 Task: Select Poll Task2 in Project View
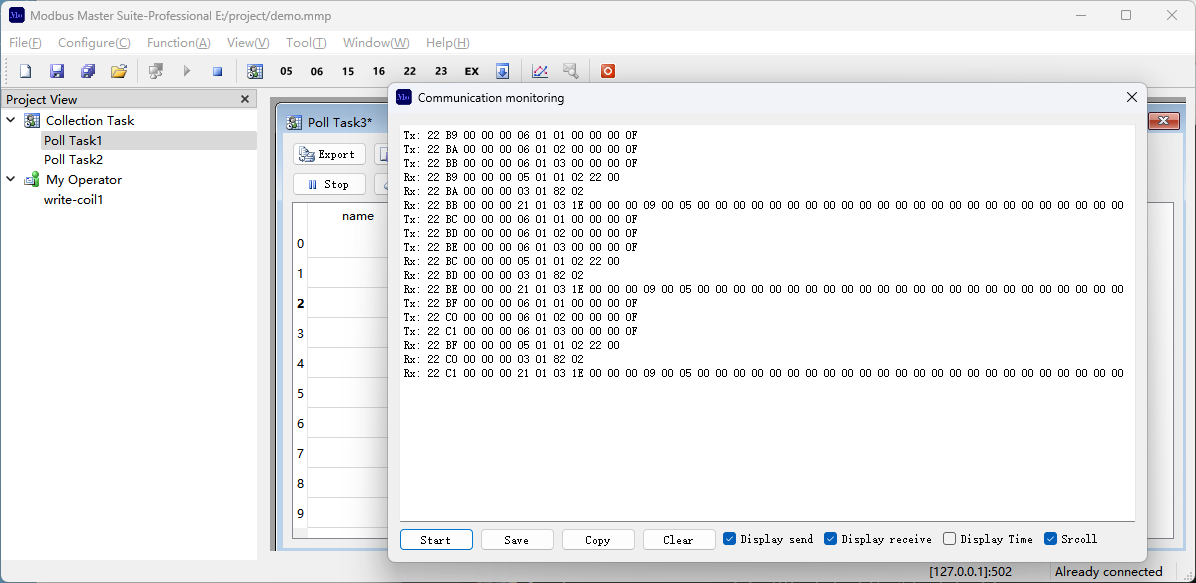pyautogui.click(x=73, y=159)
